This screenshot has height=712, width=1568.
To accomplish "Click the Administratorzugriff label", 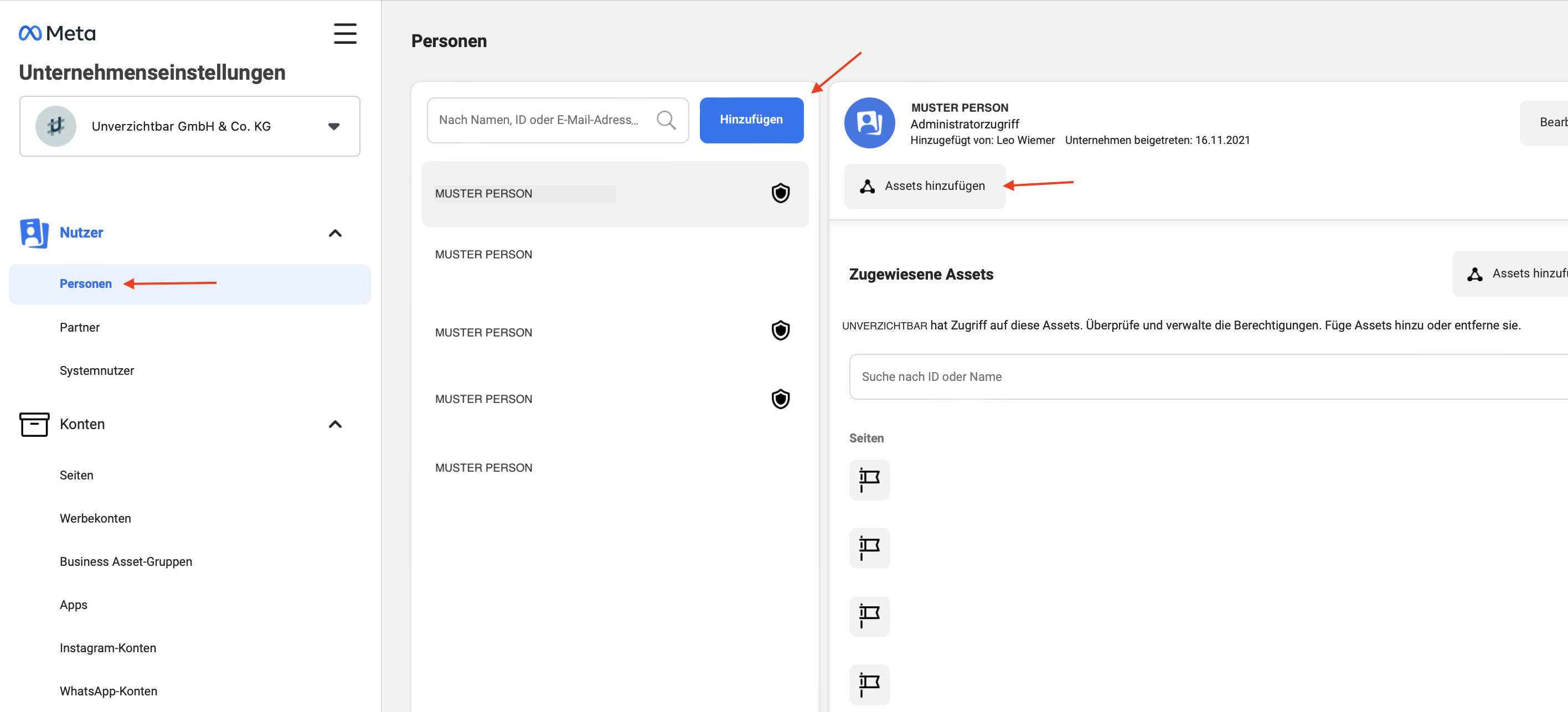I will [x=964, y=124].
